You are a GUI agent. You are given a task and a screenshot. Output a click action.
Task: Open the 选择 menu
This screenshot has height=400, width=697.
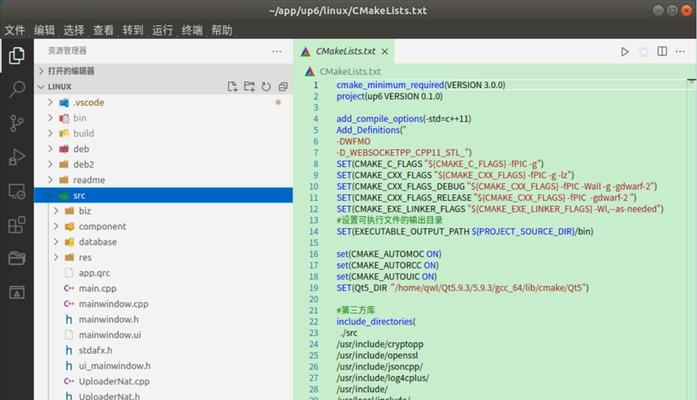coord(74,30)
